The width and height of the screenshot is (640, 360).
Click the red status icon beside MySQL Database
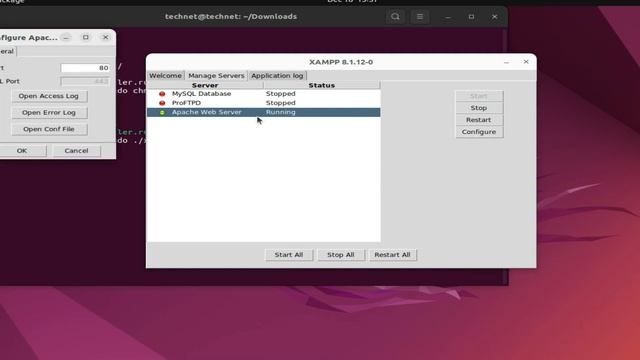point(162,94)
